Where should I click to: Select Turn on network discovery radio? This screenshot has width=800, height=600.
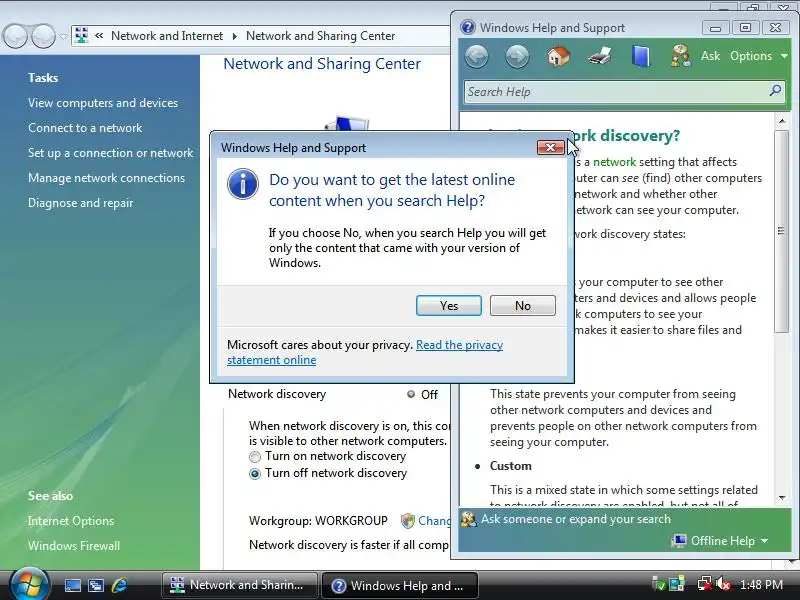tap(255, 457)
